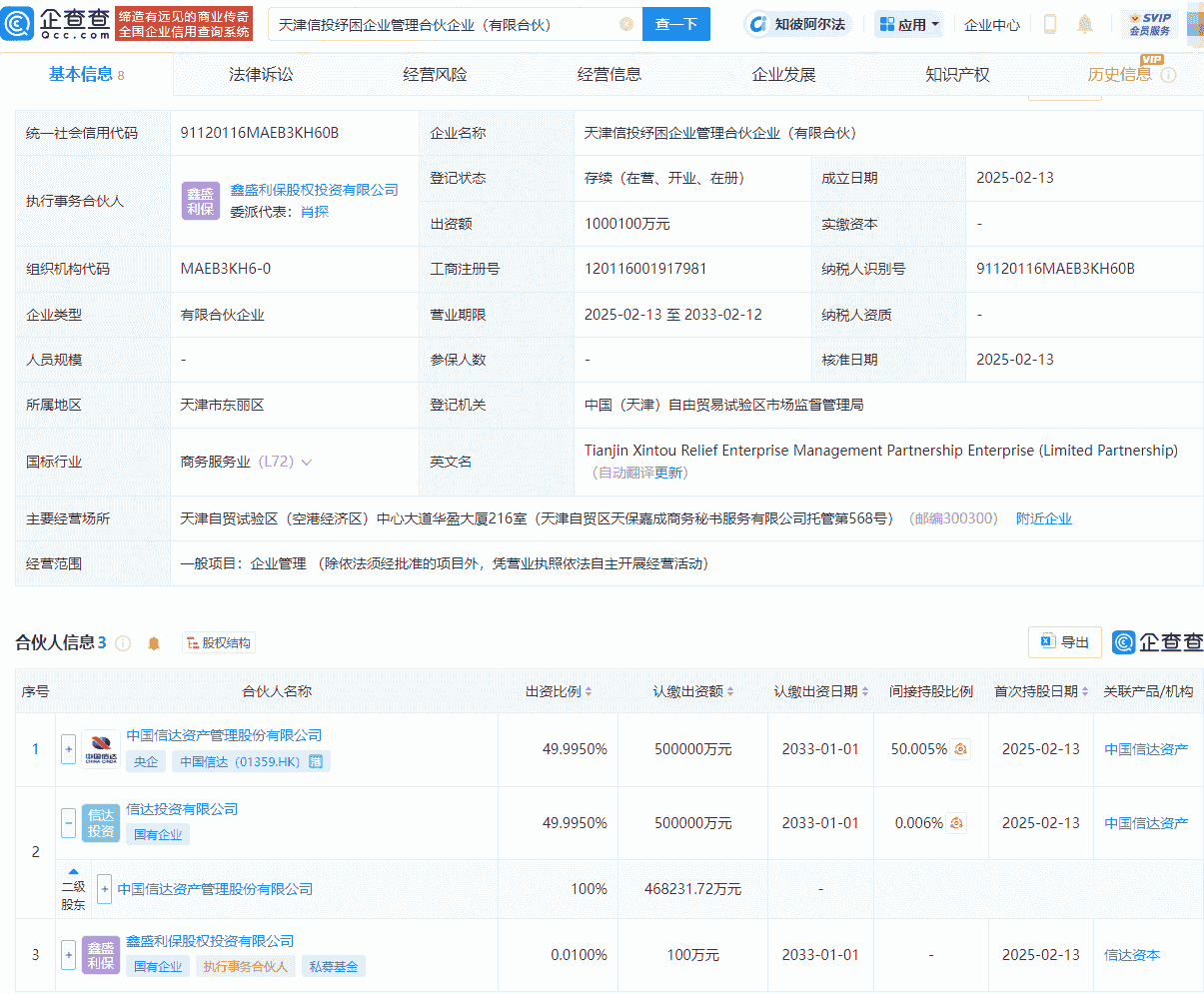Switch to the 企业发展 tab
Screen dimensions: 1204x994
[x=782, y=73]
